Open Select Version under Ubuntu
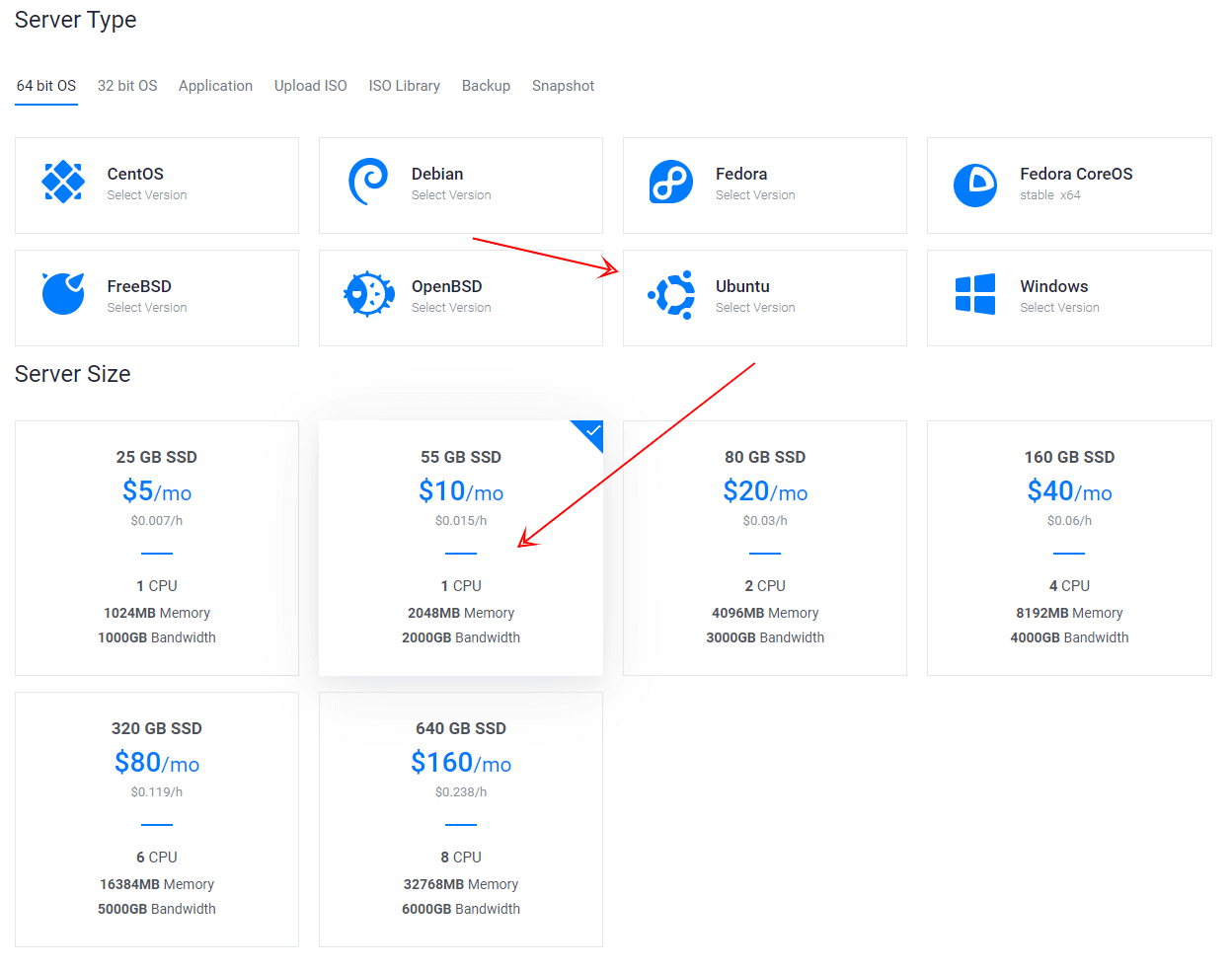This screenshot has height=971, width=1232. [x=755, y=308]
